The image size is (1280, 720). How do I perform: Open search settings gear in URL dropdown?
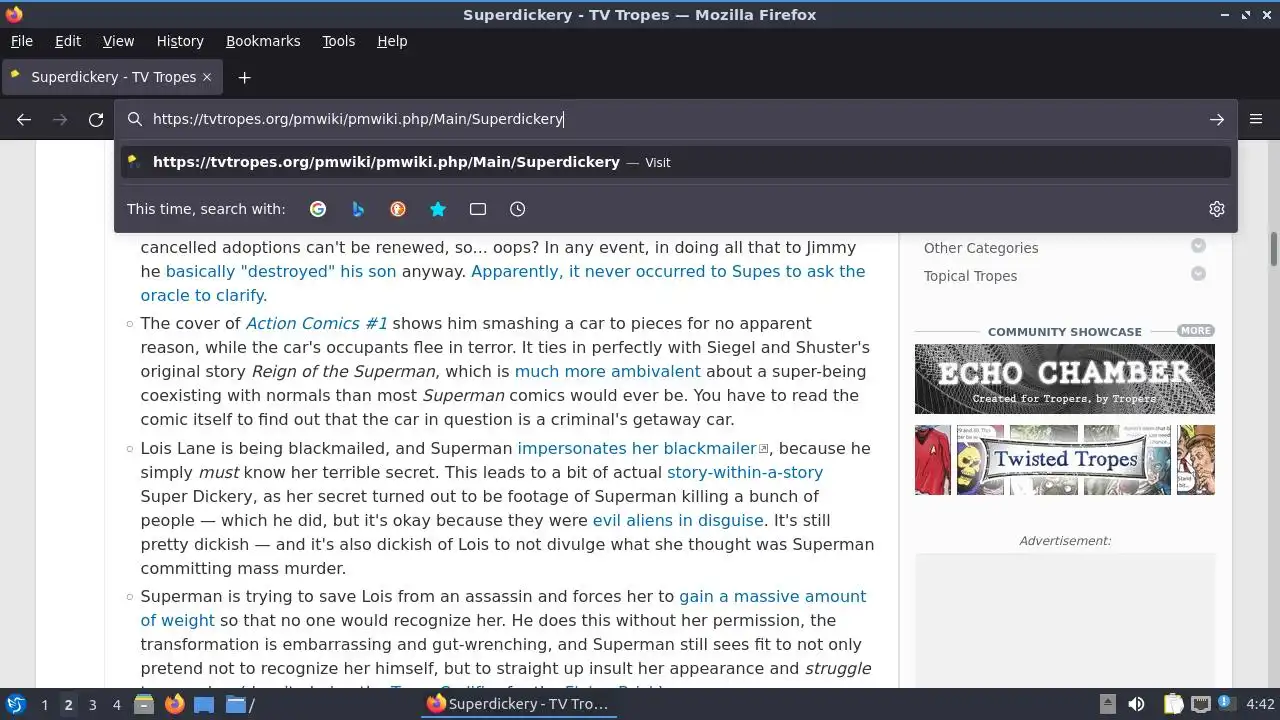pos(1217,209)
